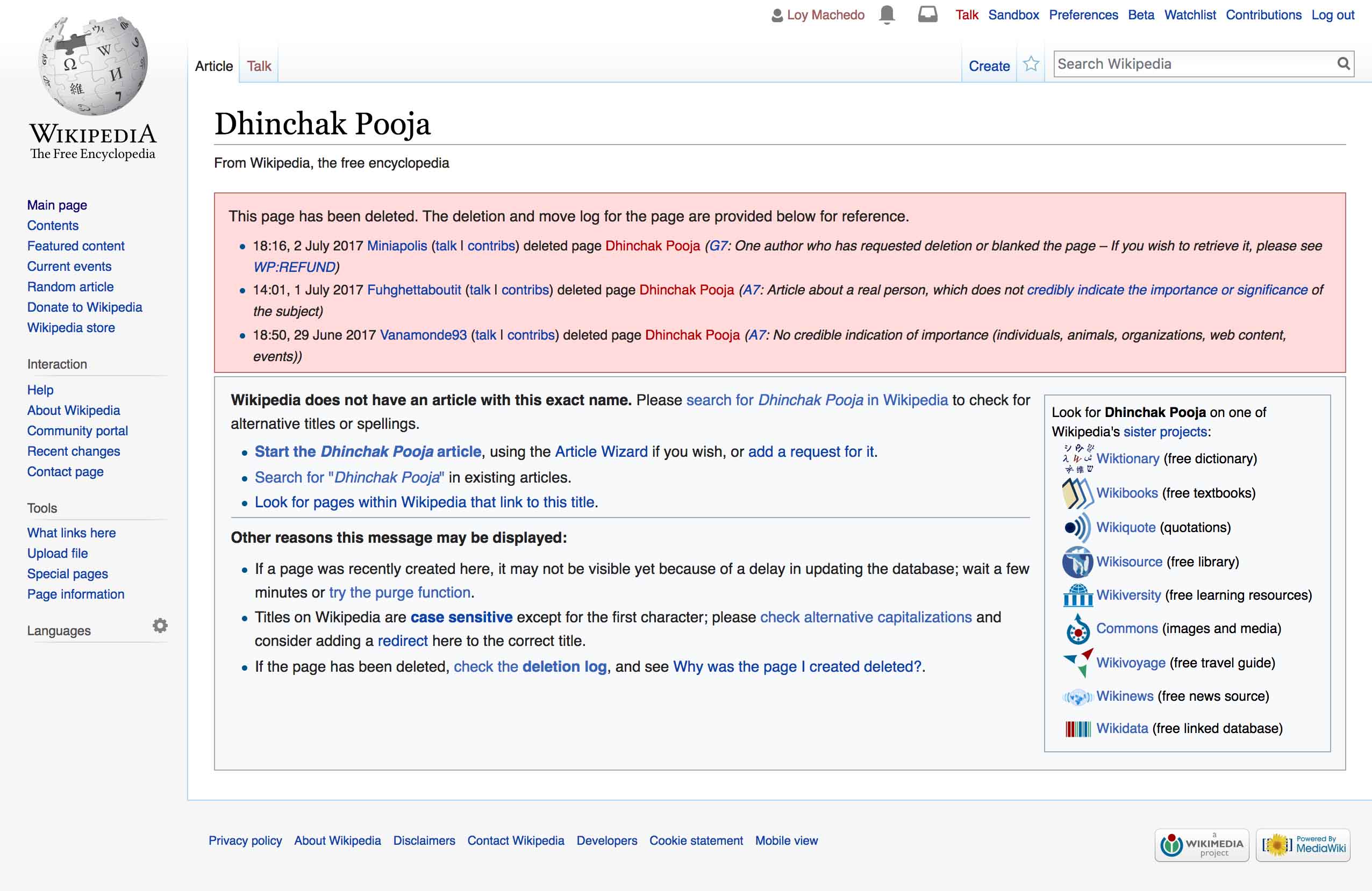Screen dimensions: 1372x891
Task: Open Random article
Action: click(70, 287)
